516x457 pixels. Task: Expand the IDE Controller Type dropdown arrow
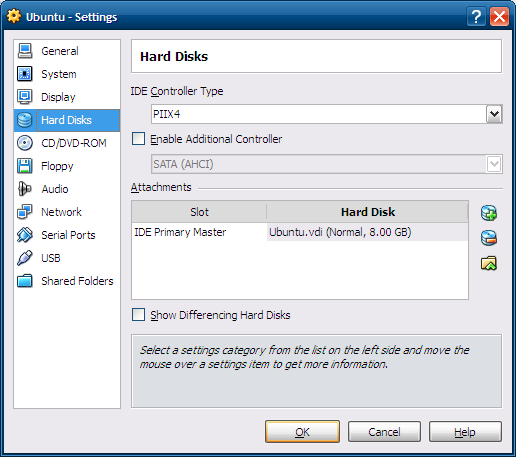coord(494,114)
